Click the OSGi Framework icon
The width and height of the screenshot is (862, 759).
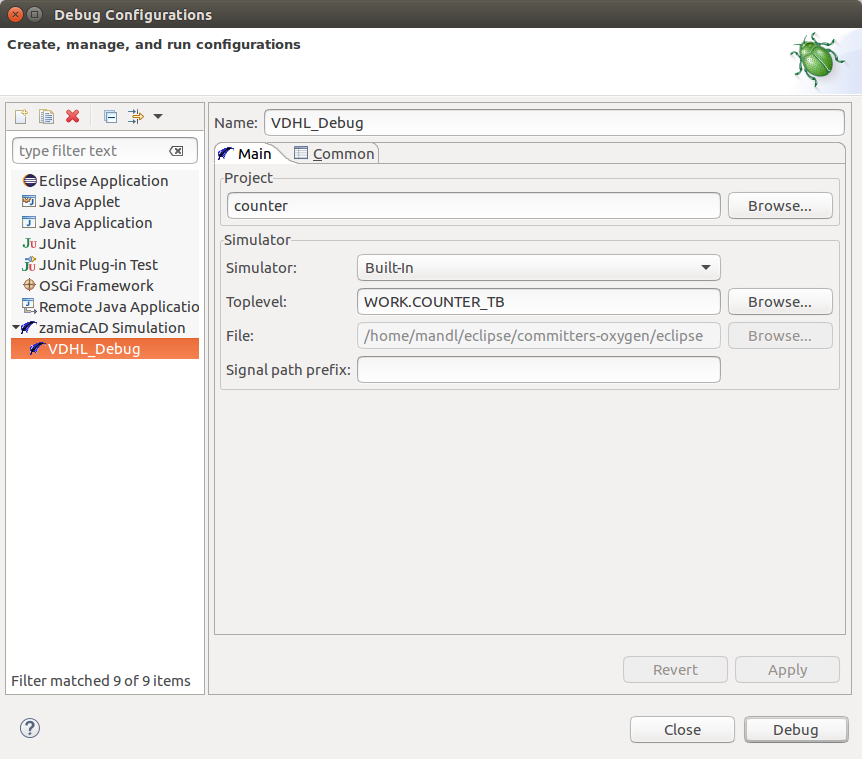(x=29, y=285)
